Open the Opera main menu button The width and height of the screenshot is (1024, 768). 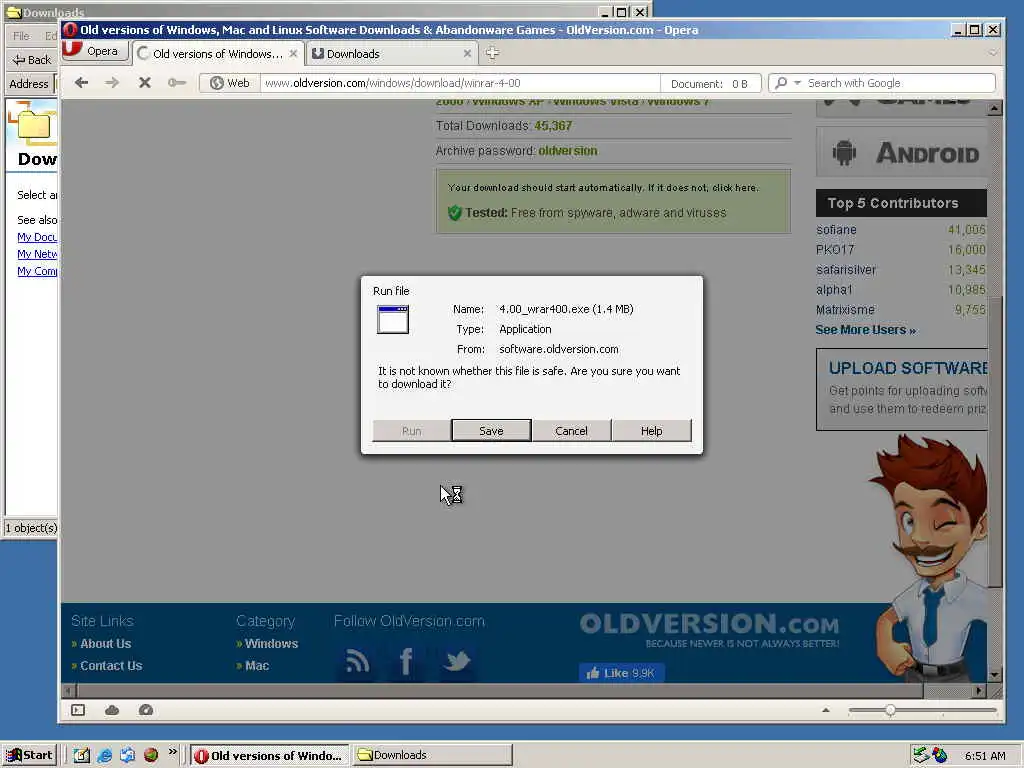[x=93, y=51]
